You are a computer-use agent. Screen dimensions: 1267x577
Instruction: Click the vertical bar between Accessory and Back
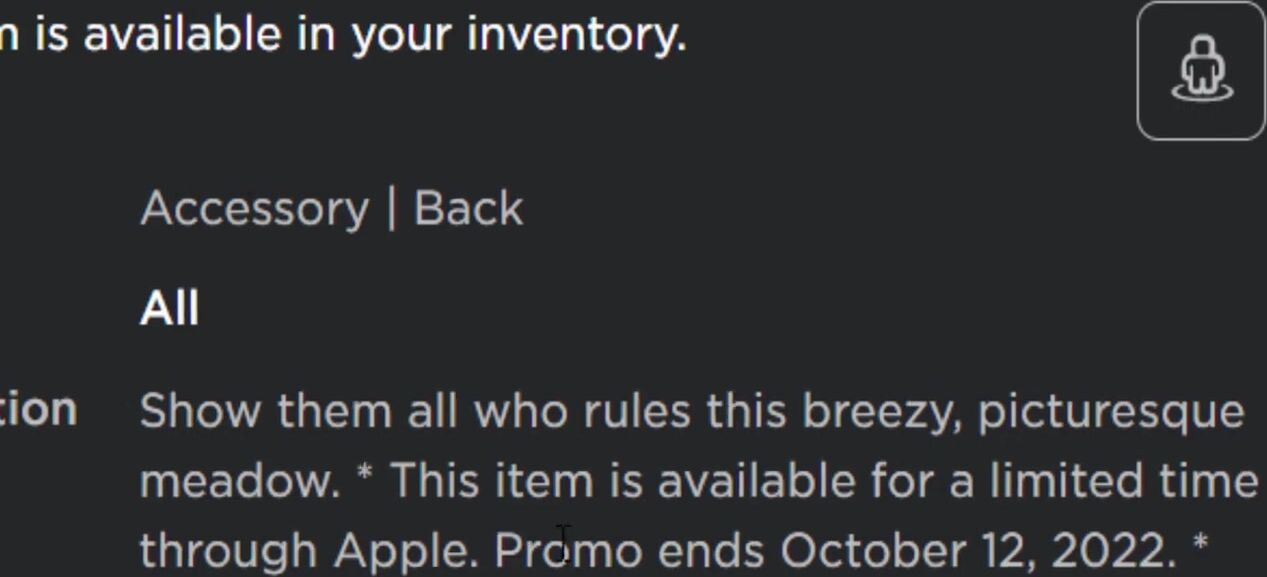pos(391,209)
